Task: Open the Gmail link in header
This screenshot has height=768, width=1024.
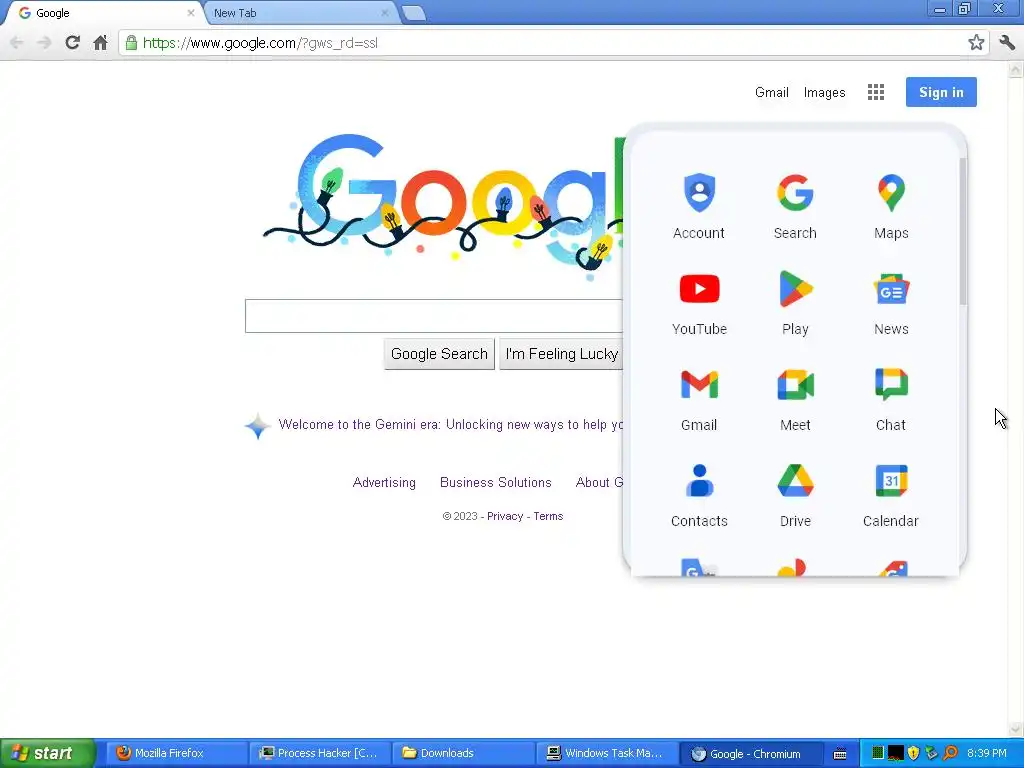Action: point(771,93)
